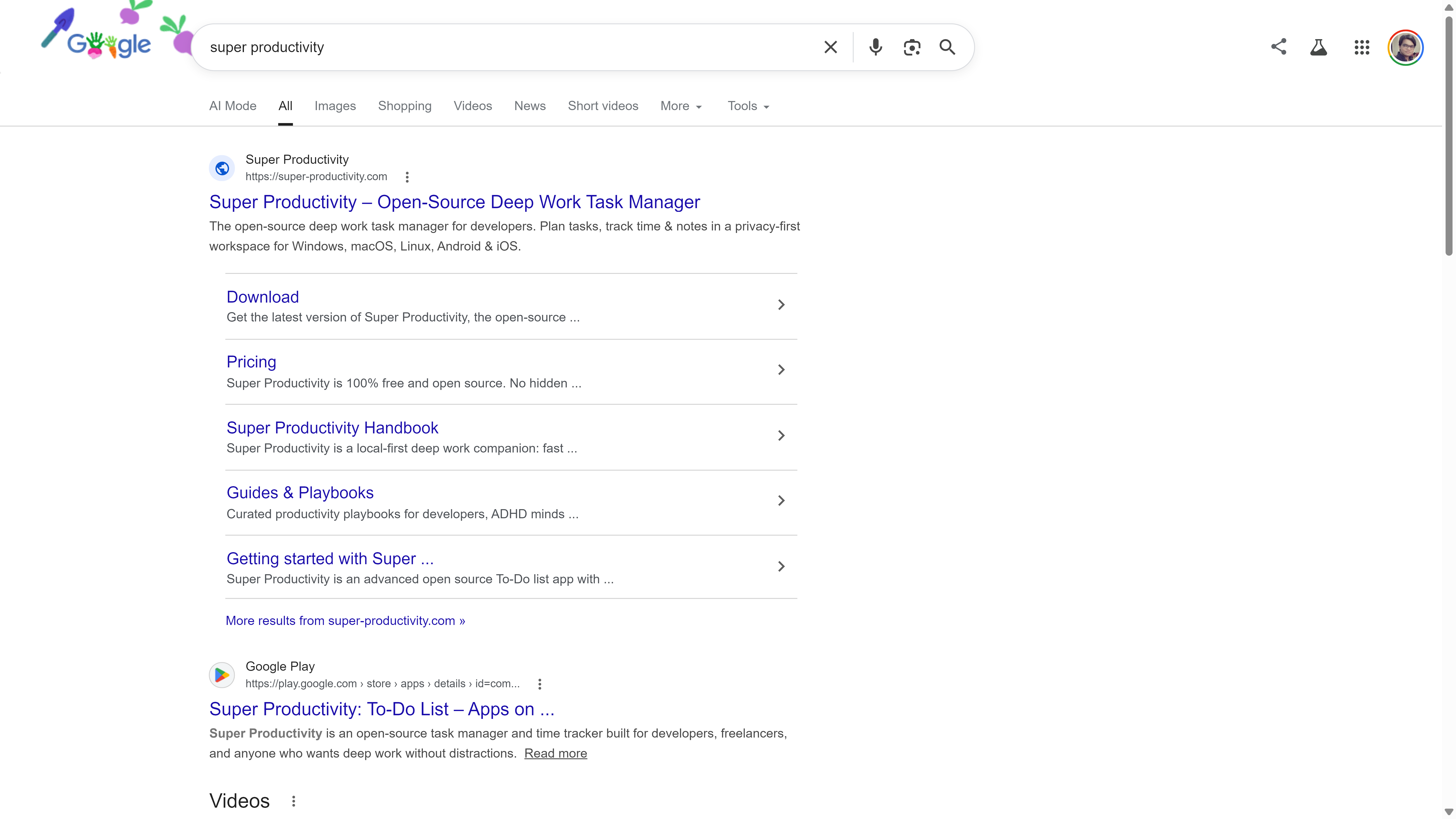Select the All results tab
Image resolution: width=1456 pixels, height=819 pixels.
pyautogui.click(x=286, y=106)
